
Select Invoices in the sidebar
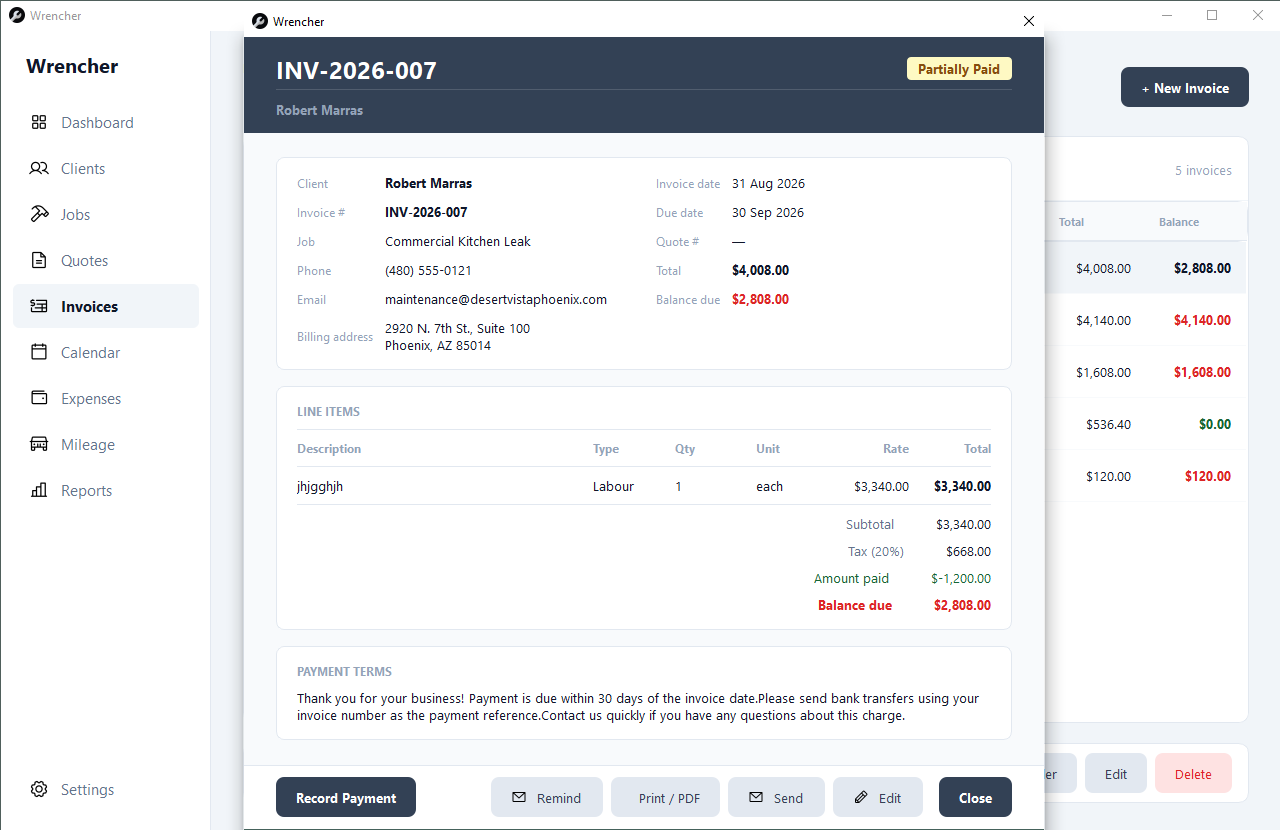(x=106, y=307)
